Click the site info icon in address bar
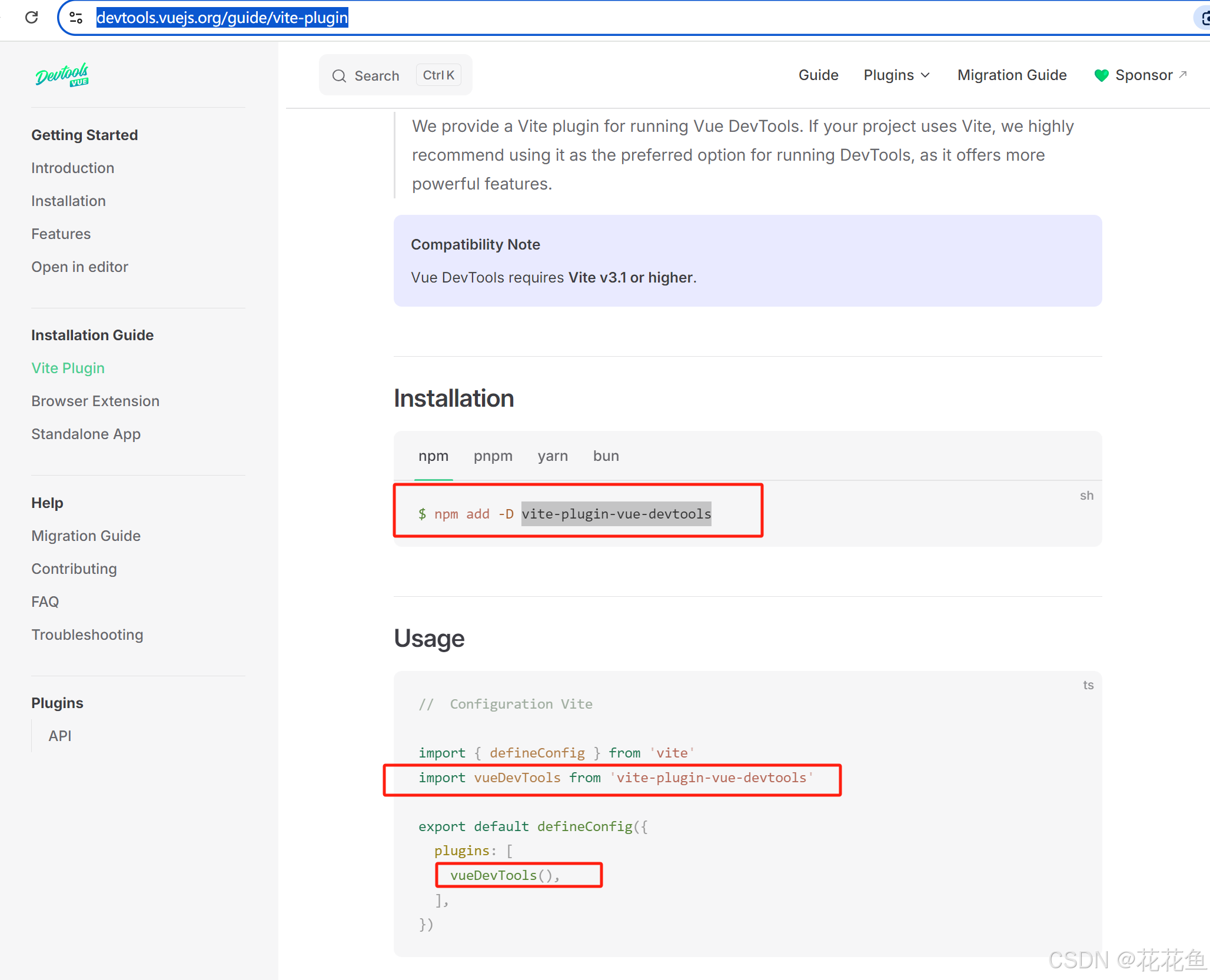Viewport: 1210px width, 980px height. [x=76, y=18]
